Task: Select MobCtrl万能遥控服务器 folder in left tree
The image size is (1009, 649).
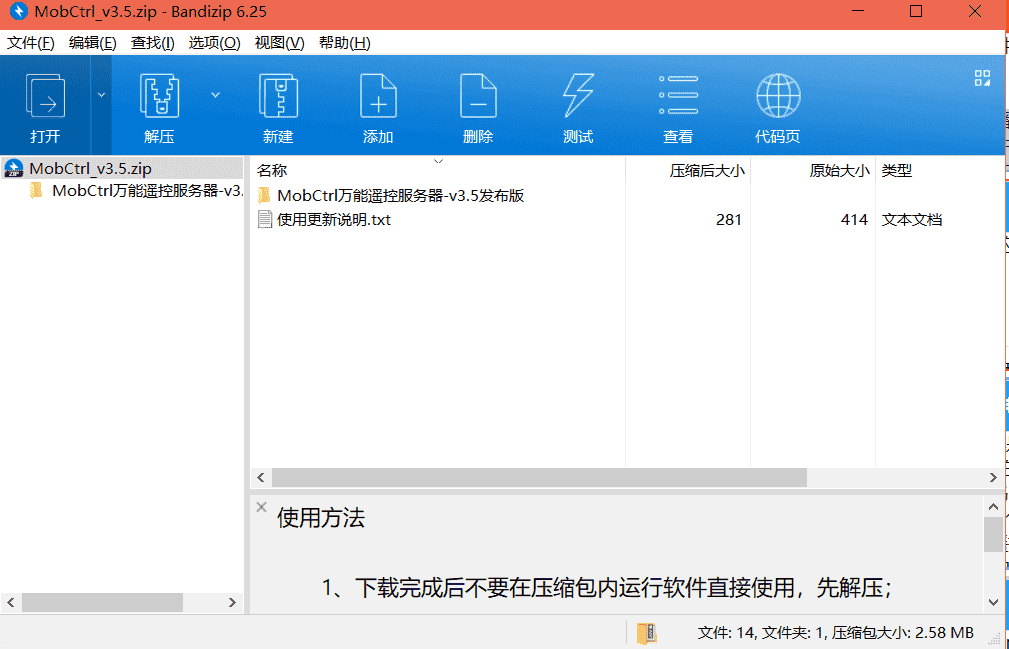Action: click(x=147, y=191)
